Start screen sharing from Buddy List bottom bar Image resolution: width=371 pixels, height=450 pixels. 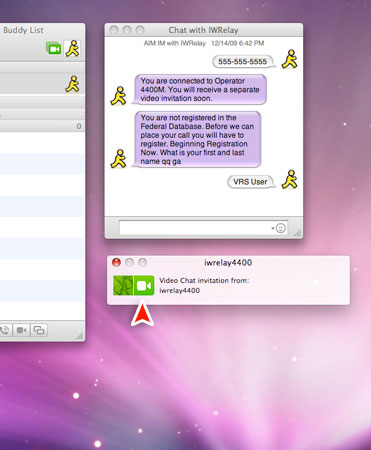tap(39, 330)
